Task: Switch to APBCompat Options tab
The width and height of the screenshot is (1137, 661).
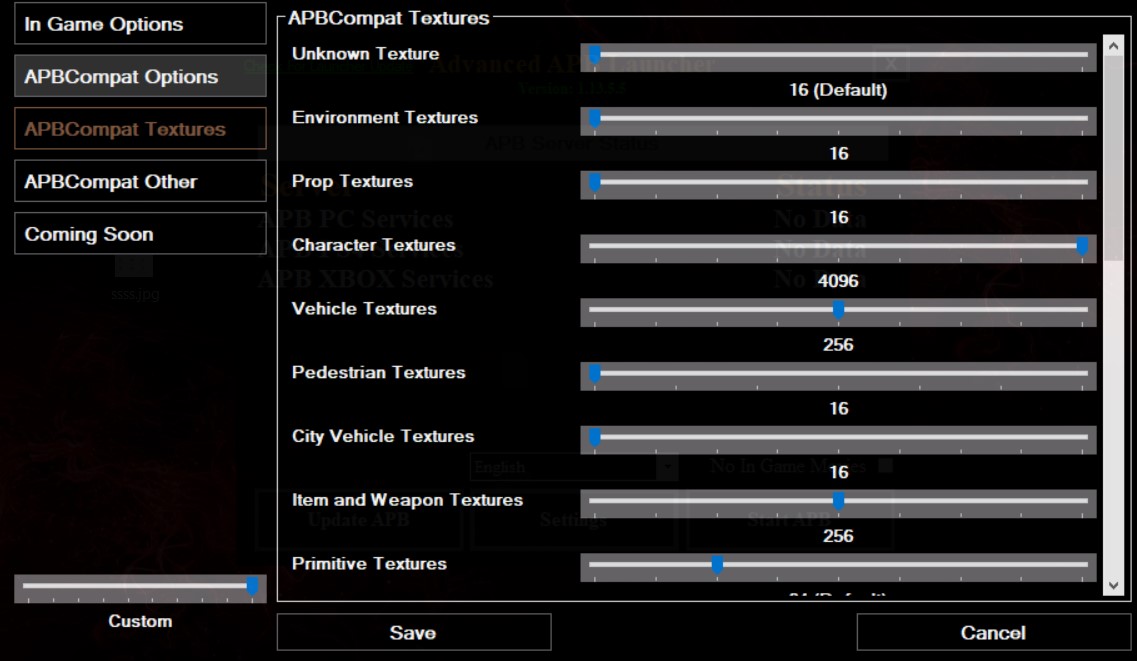Action: [x=140, y=76]
